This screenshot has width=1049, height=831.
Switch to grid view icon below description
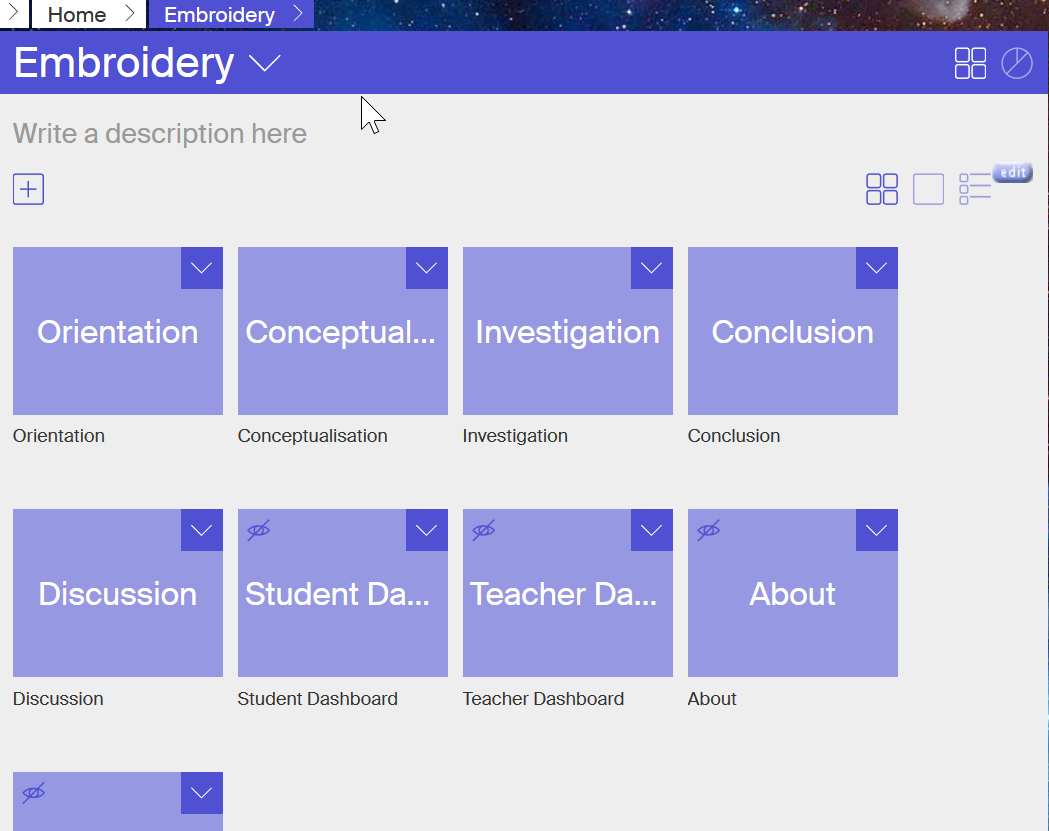pyautogui.click(x=881, y=189)
